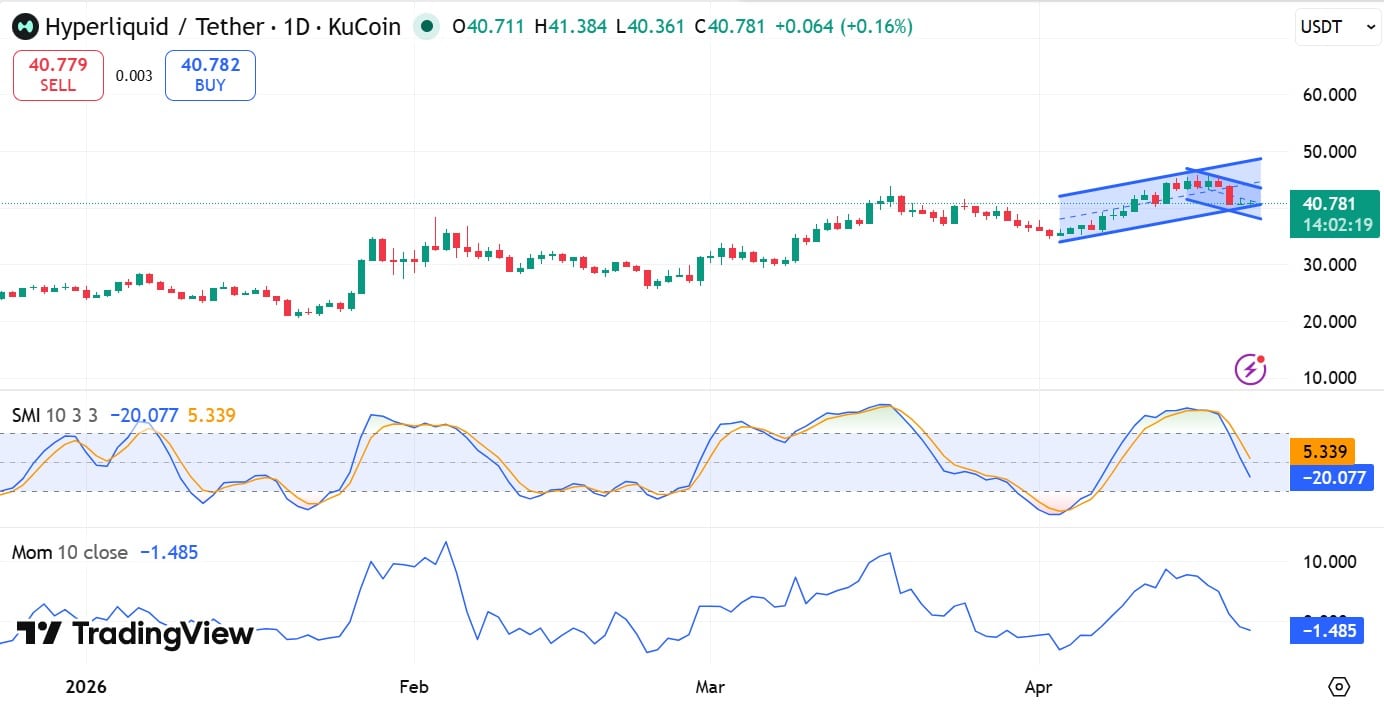Viewport: 1384px width, 707px height.
Task: Click the SELL button at 40.779
Action: point(57,74)
